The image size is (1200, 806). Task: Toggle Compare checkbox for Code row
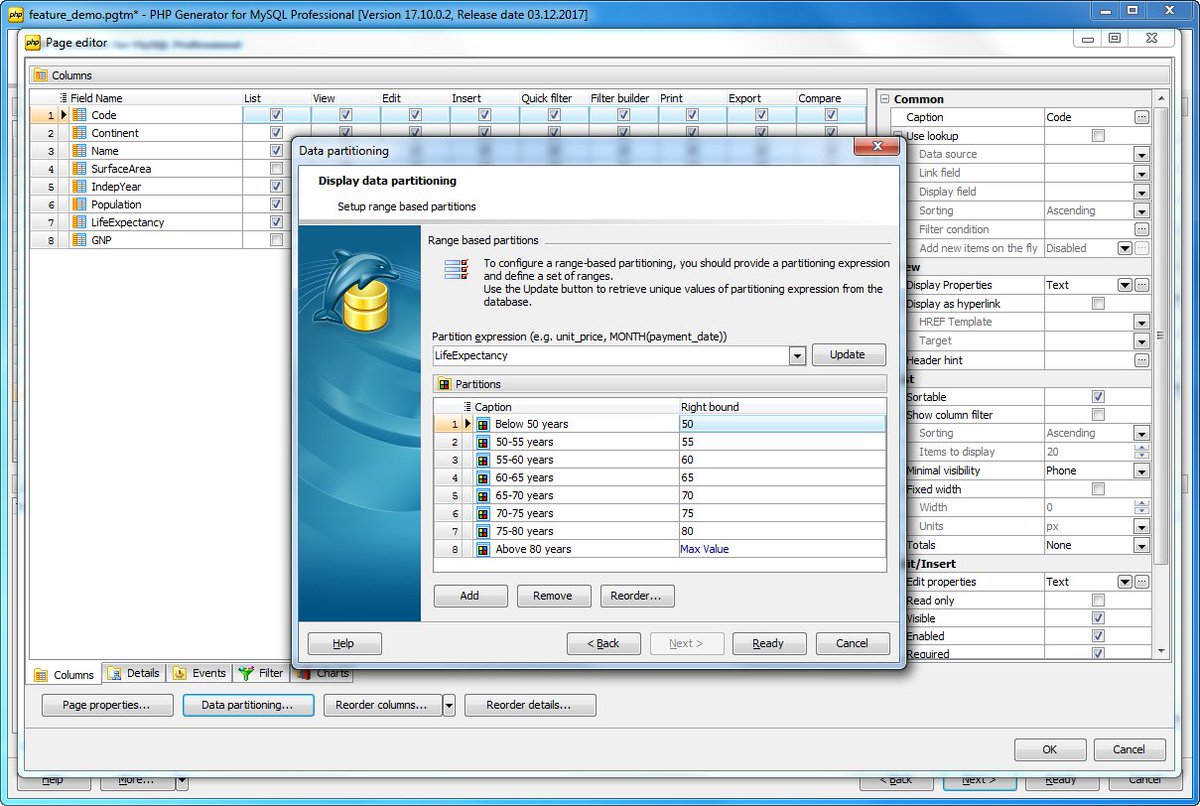(x=831, y=115)
